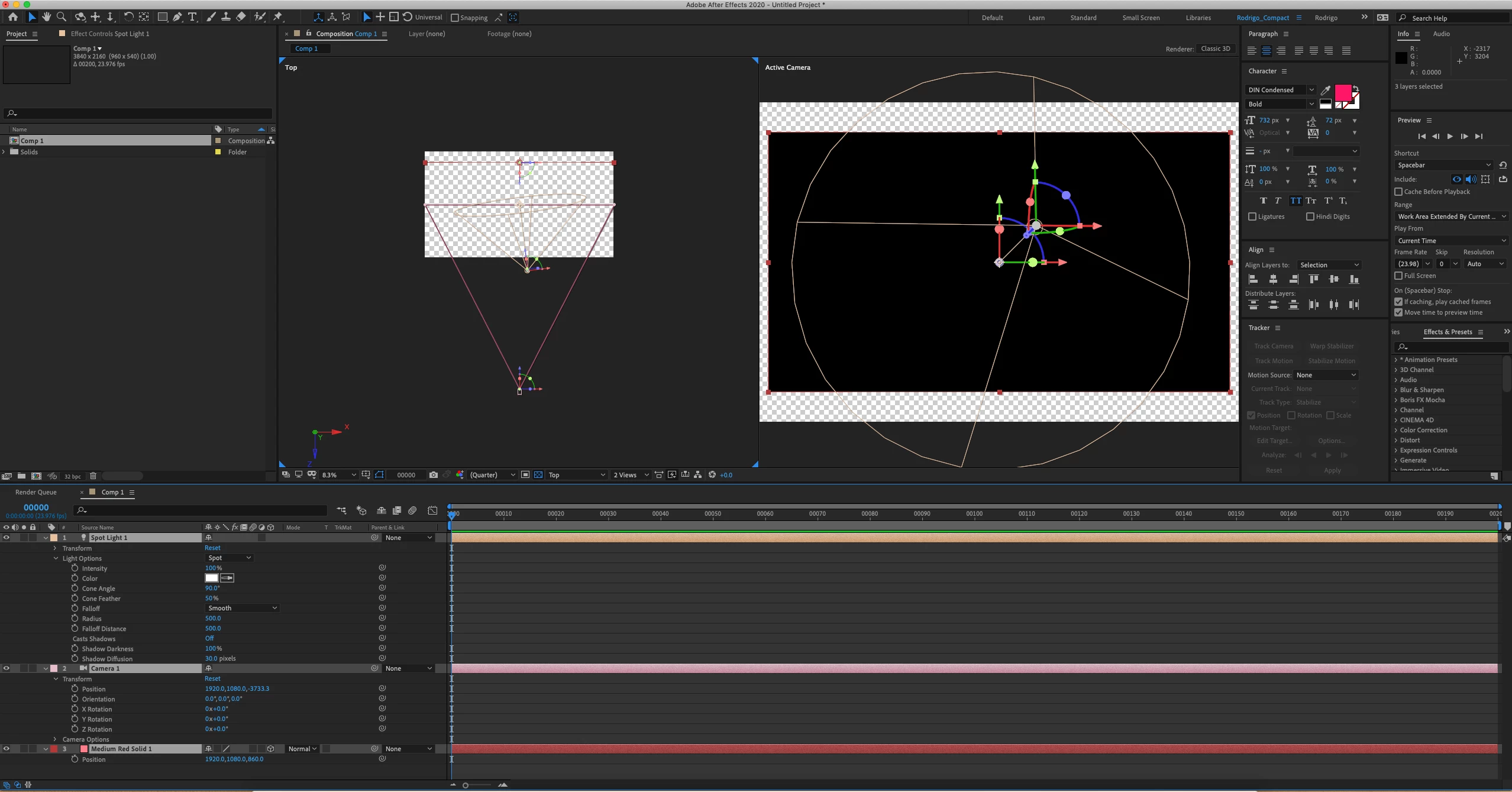Open Falloff Smooth dropdown

point(242,608)
